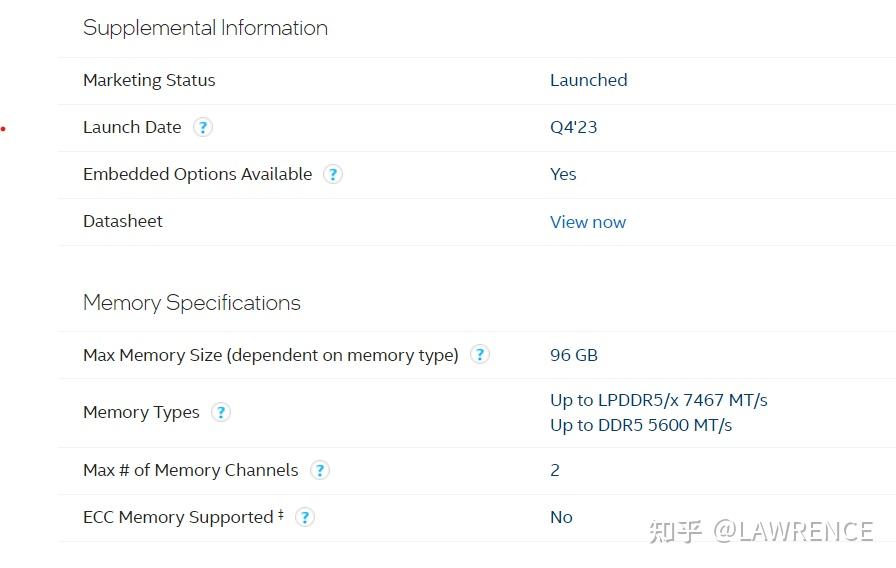The image size is (896, 568).
Task: Open the Embedded Options Available help icon
Action: (x=333, y=174)
